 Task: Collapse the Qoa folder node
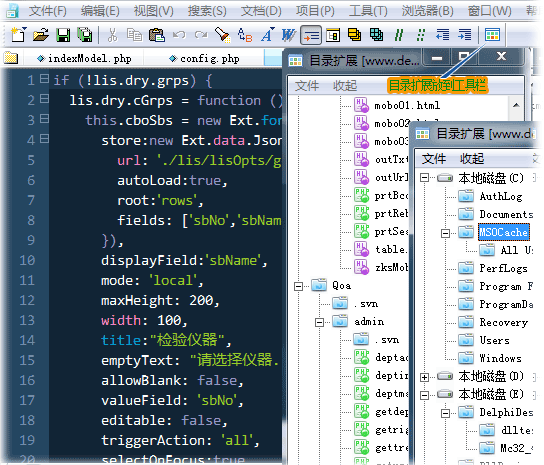298,286
